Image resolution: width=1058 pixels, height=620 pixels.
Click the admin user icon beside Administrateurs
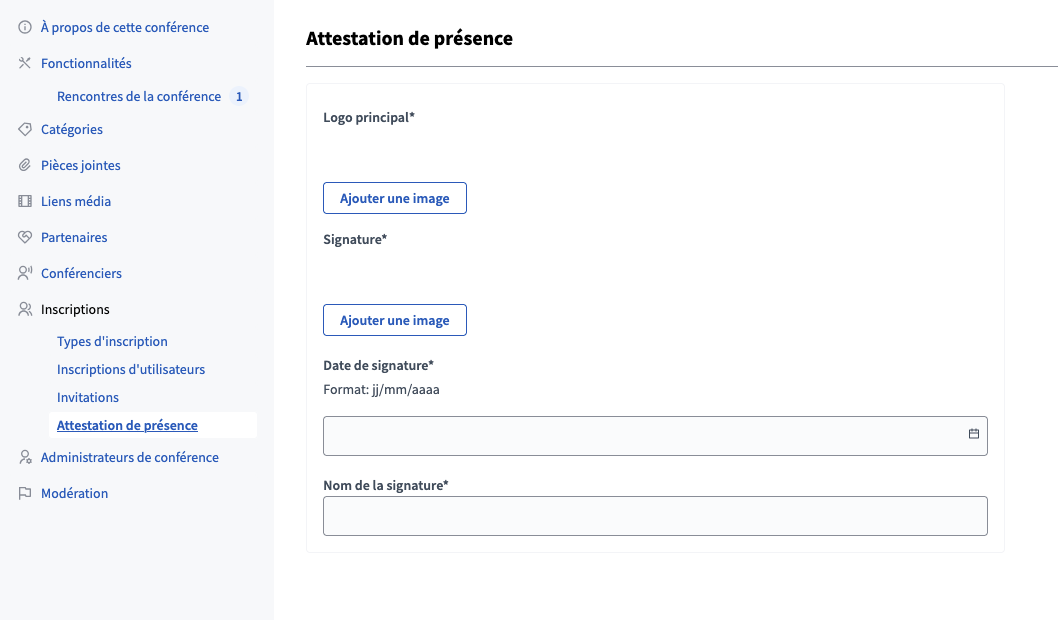(25, 457)
